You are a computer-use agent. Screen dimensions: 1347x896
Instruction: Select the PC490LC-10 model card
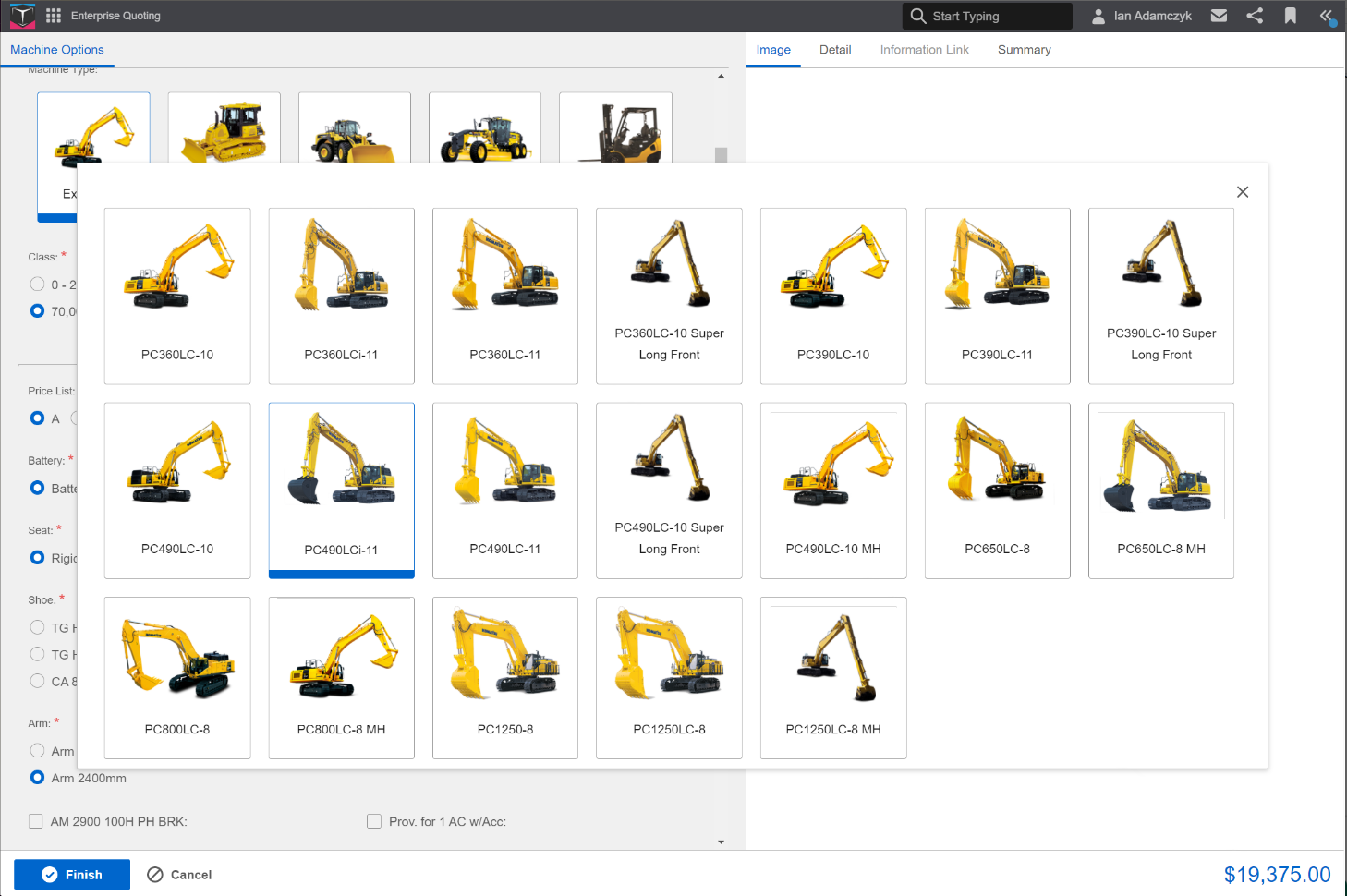click(177, 490)
